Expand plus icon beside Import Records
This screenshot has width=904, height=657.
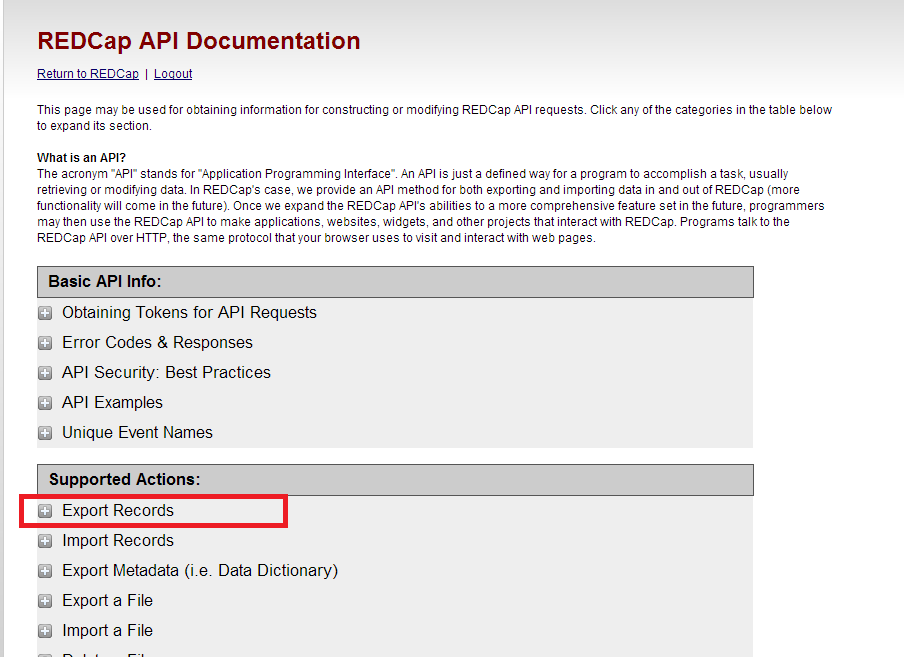45,541
